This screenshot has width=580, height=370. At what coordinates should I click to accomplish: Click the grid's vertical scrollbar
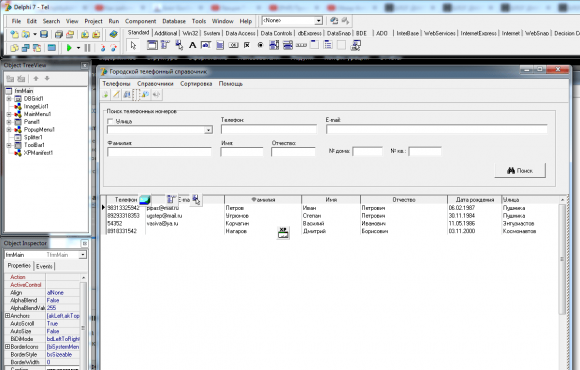(562, 259)
